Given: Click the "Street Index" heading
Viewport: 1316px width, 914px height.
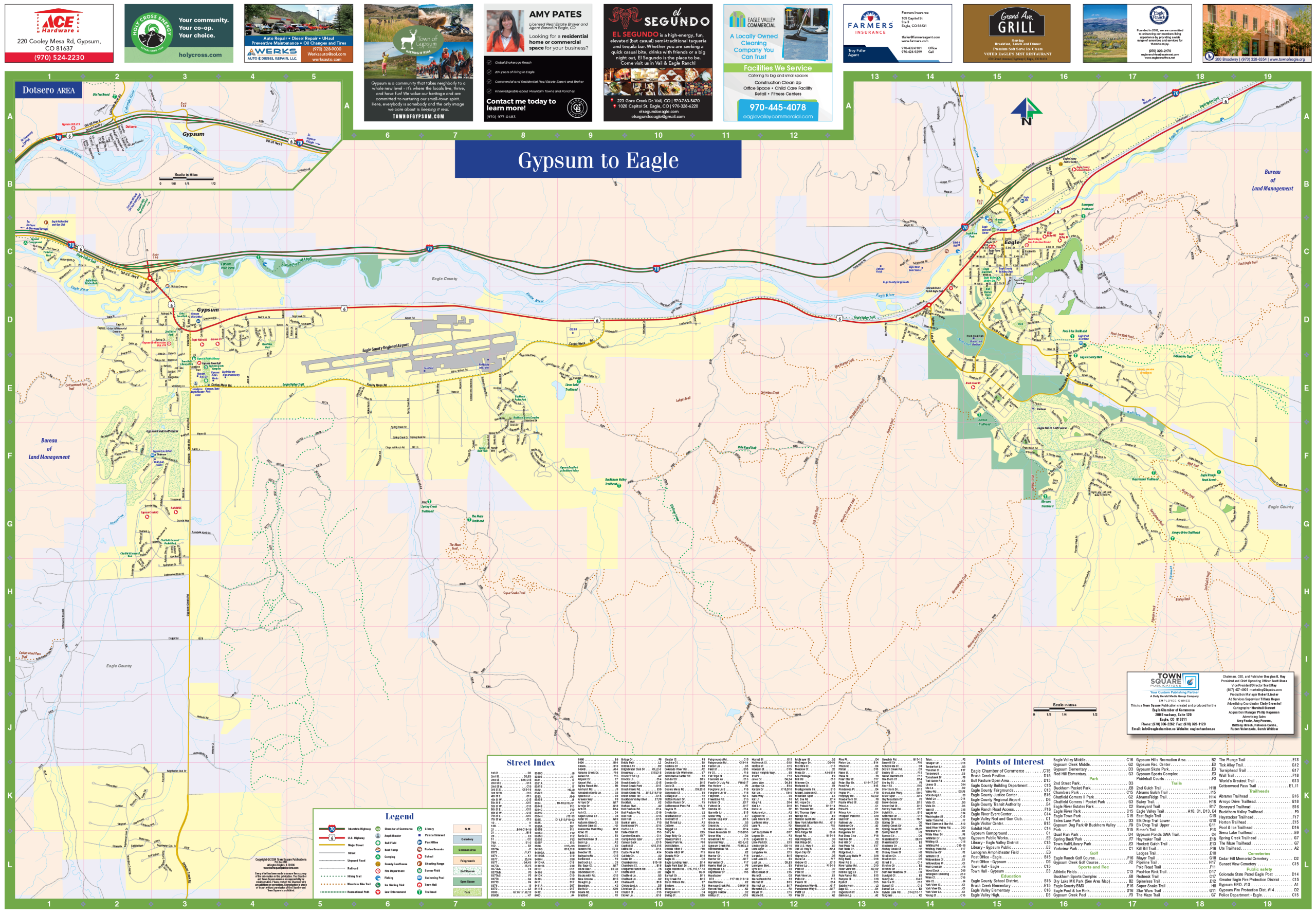Looking at the screenshot, I should (x=531, y=762).
